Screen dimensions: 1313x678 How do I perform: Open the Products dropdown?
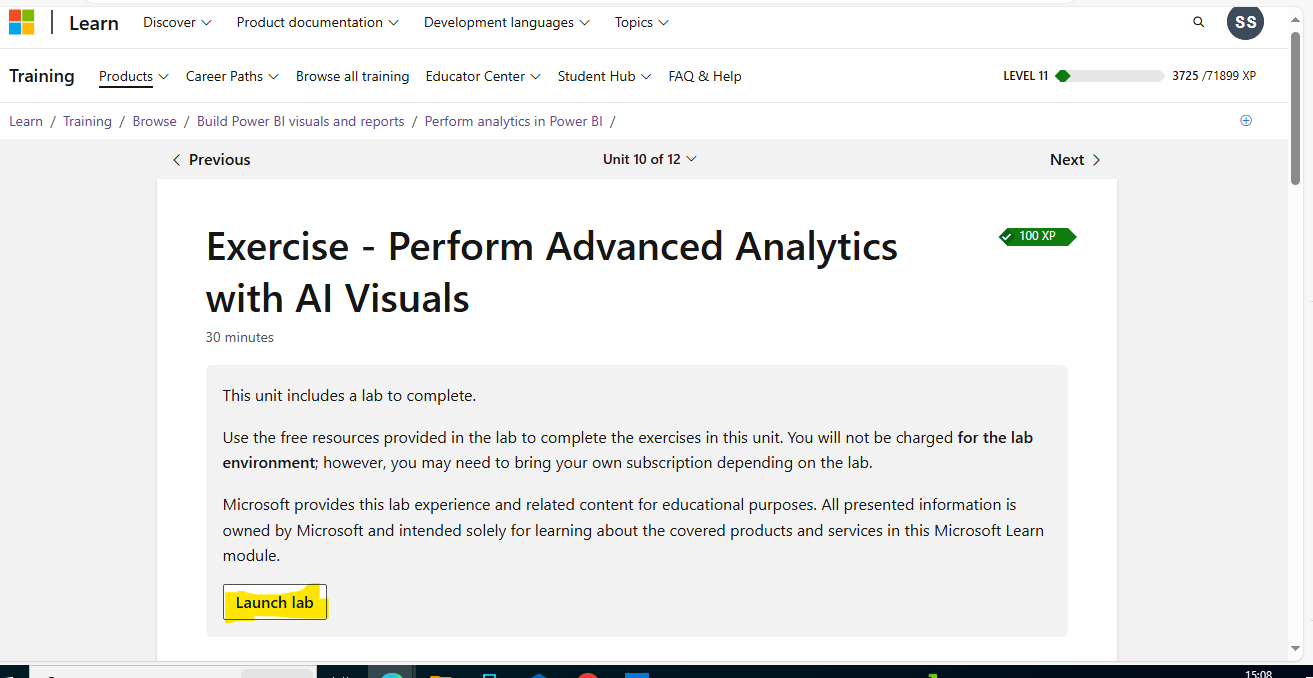coord(134,76)
